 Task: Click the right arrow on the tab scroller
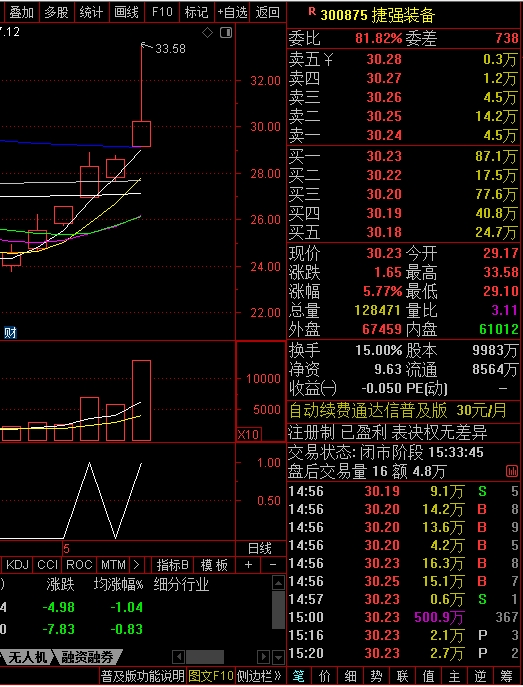(263, 657)
